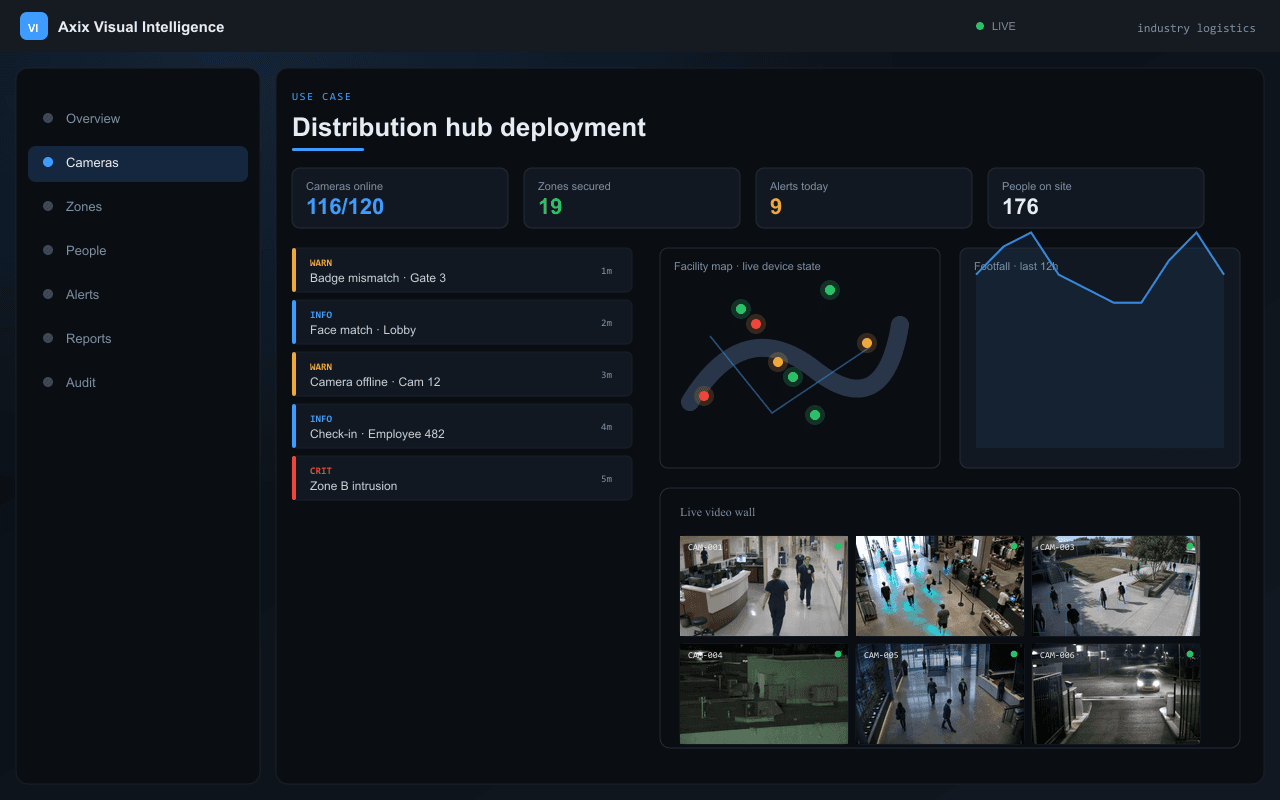Open the video feed between CAM-001 and CAM-003

pos(940,586)
